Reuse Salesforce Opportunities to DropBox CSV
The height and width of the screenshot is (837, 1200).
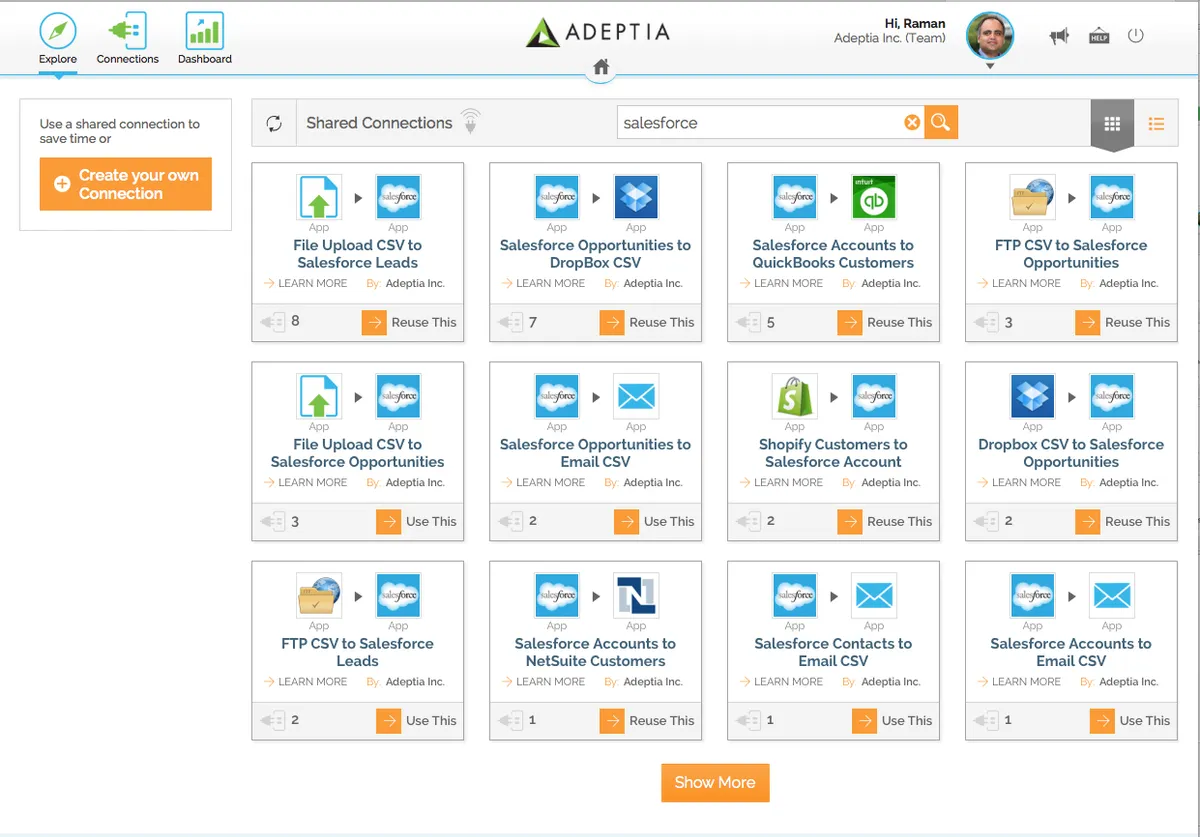[647, 322]
